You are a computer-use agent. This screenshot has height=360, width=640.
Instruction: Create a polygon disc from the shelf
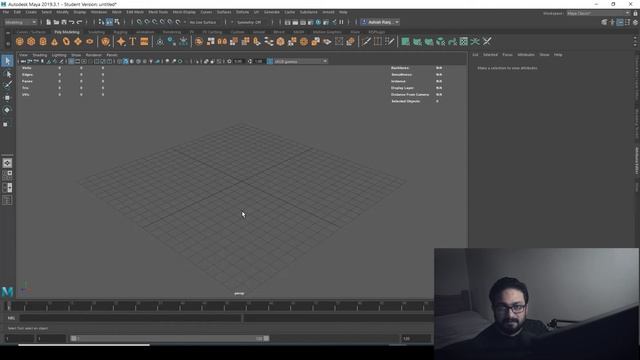pos(89,41)
